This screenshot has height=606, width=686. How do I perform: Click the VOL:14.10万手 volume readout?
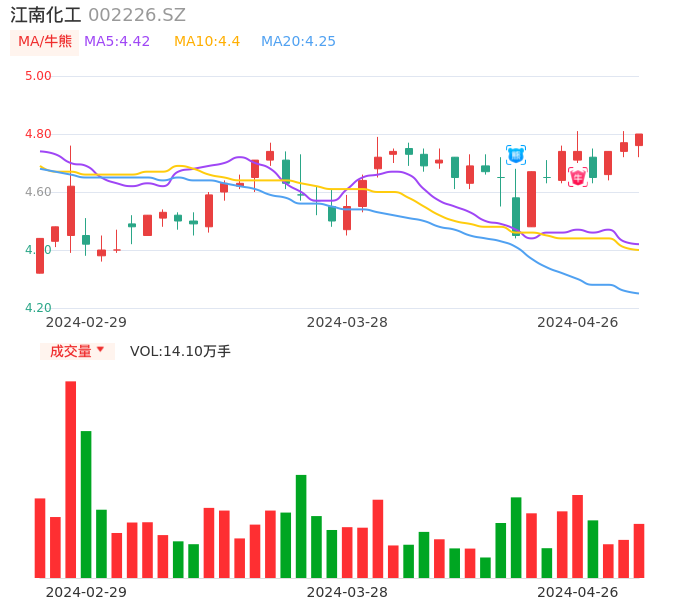click(180, 351)
